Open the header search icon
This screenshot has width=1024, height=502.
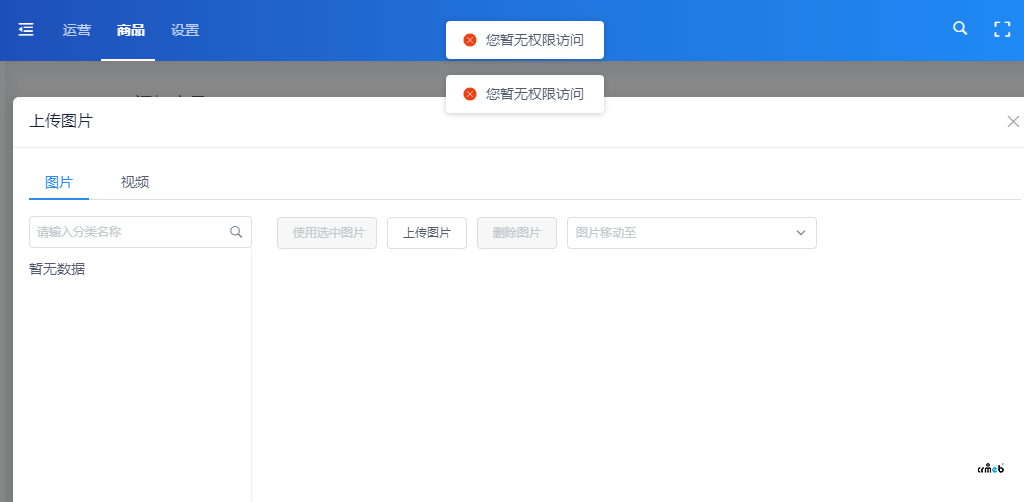[960, 28]
